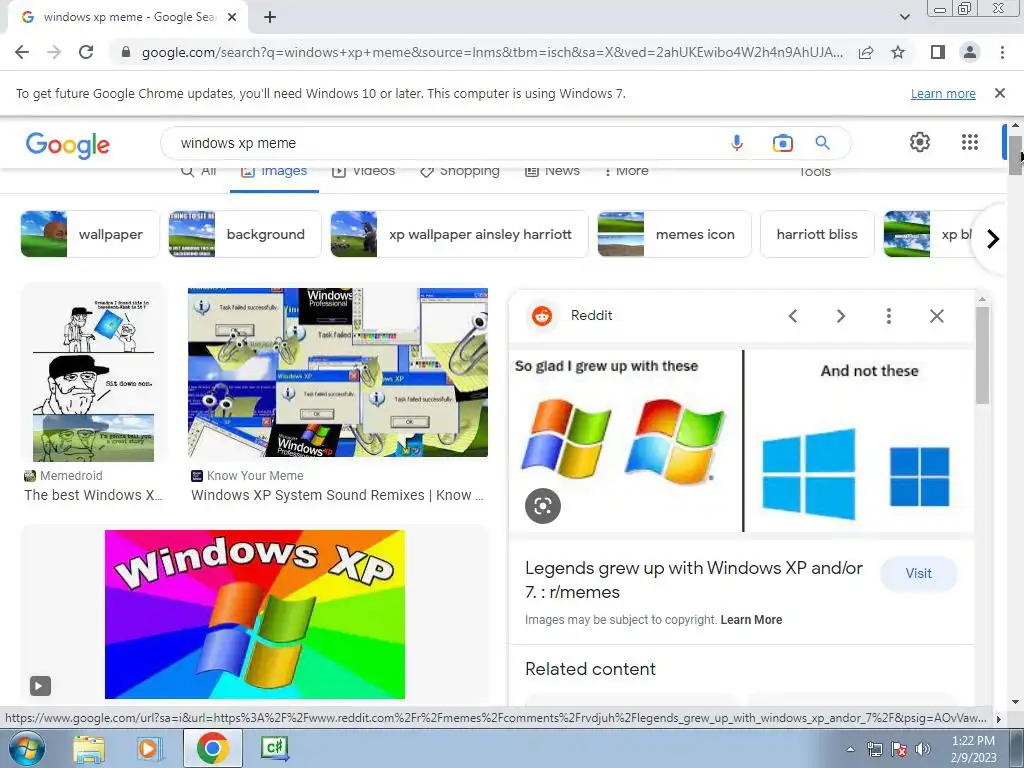
Task: Open the search Tools options
Action: (815, 172)
